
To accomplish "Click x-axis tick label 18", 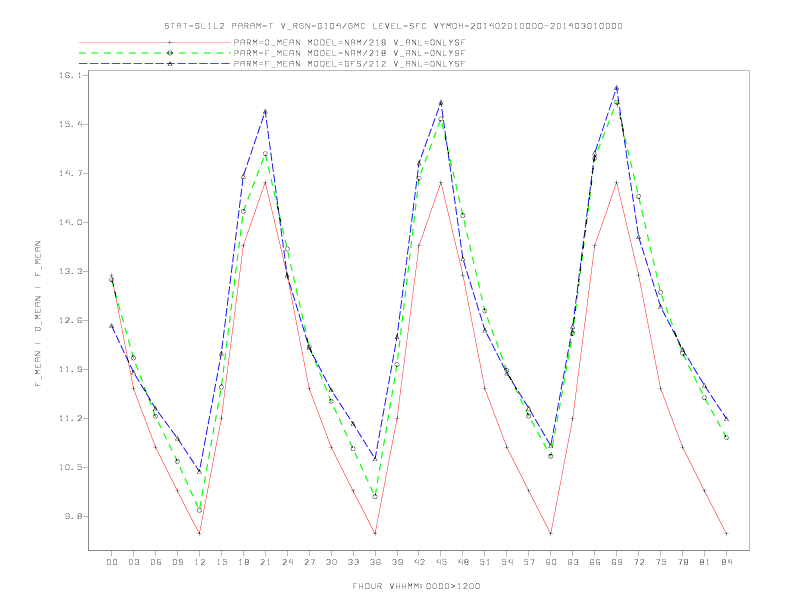I will click(x=243, y=562).
